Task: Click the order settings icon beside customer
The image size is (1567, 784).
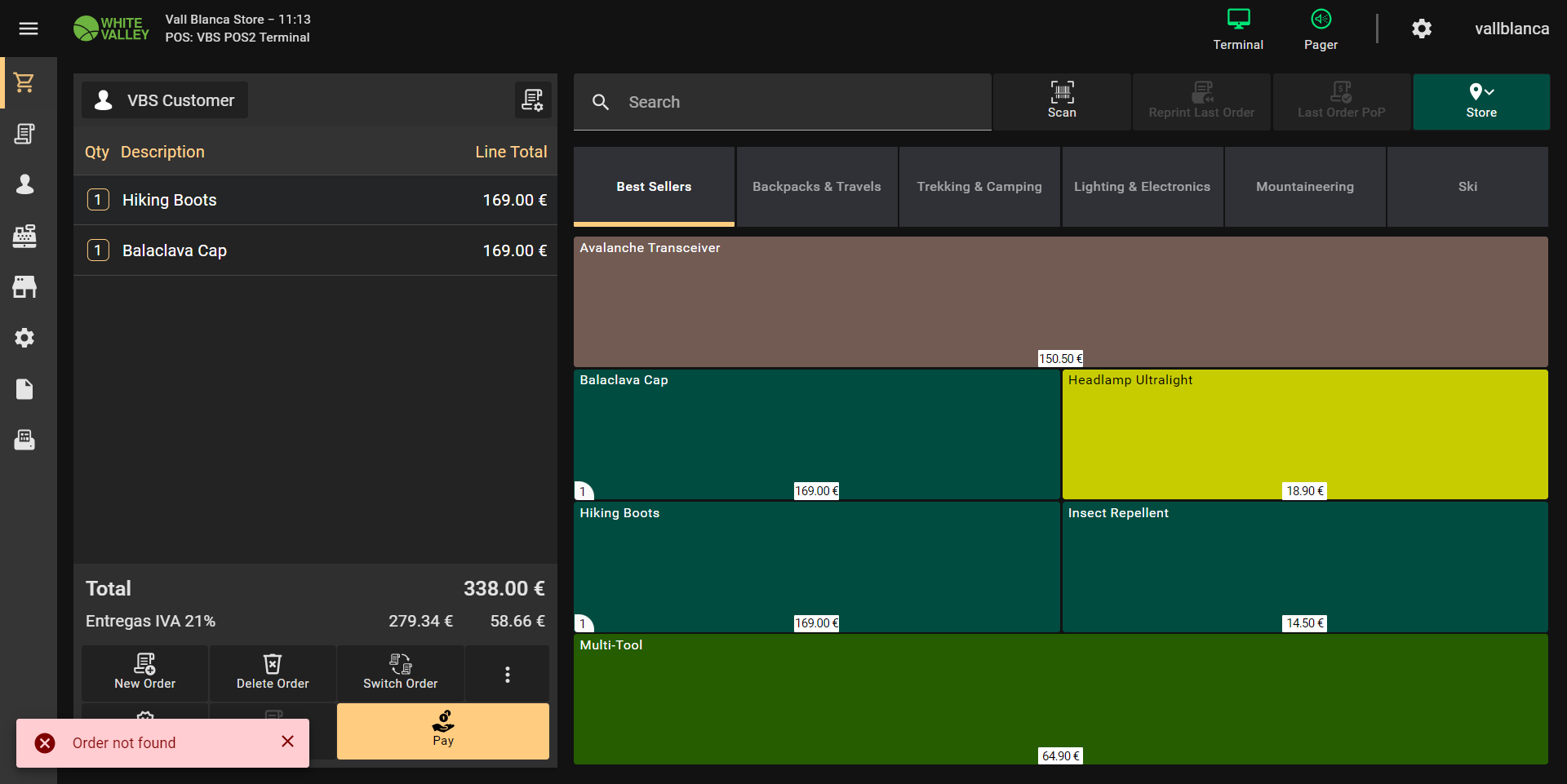Action: 532,100
